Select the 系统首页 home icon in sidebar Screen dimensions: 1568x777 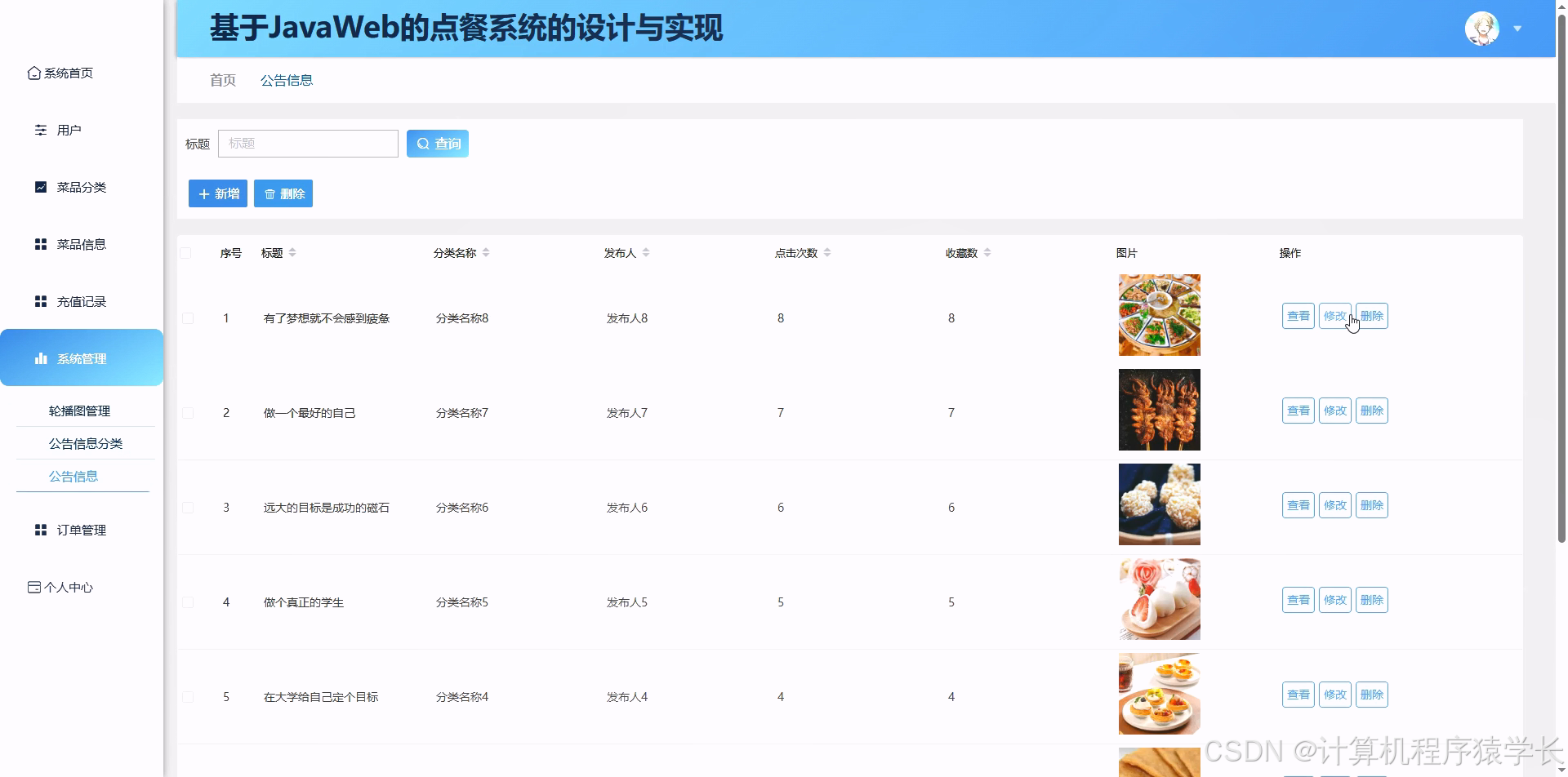click(33, 73)
